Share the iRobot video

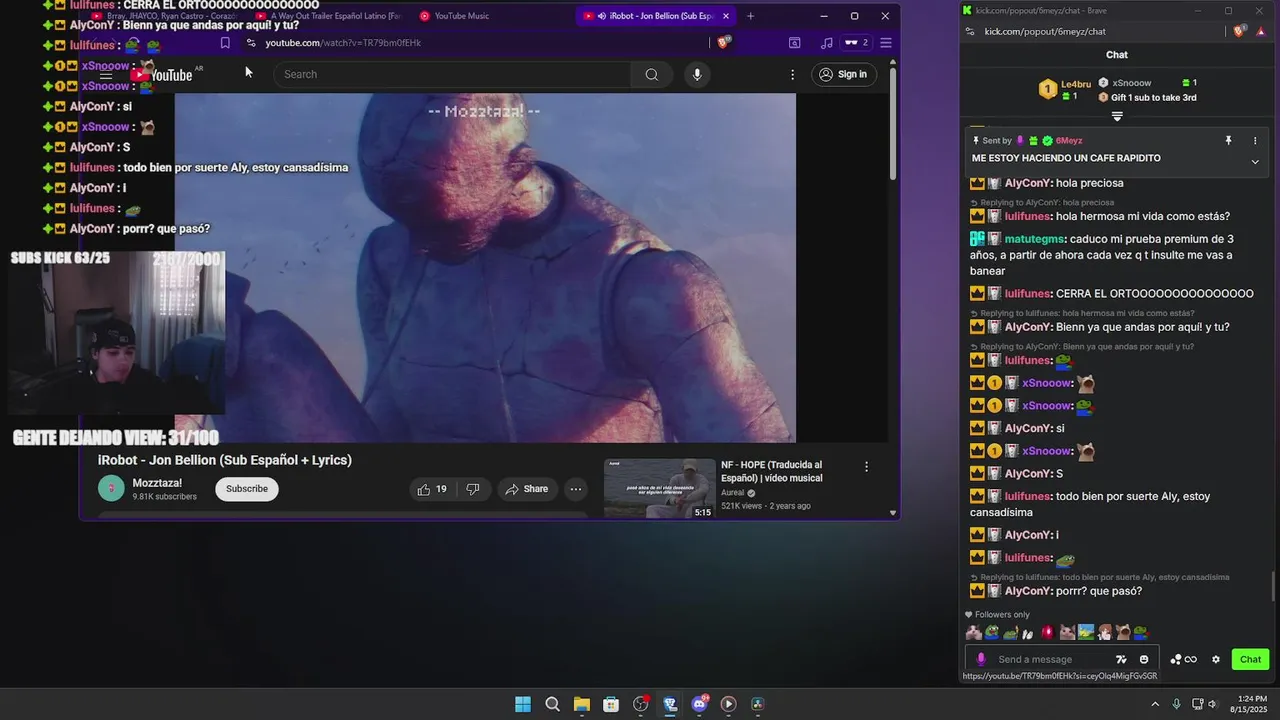coord(527,489)
